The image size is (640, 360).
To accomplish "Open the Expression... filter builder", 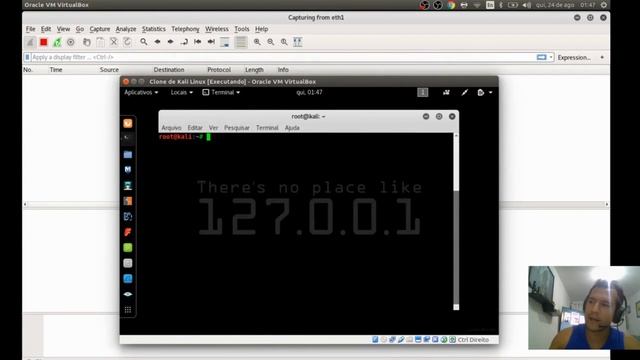I will [574, 58].
